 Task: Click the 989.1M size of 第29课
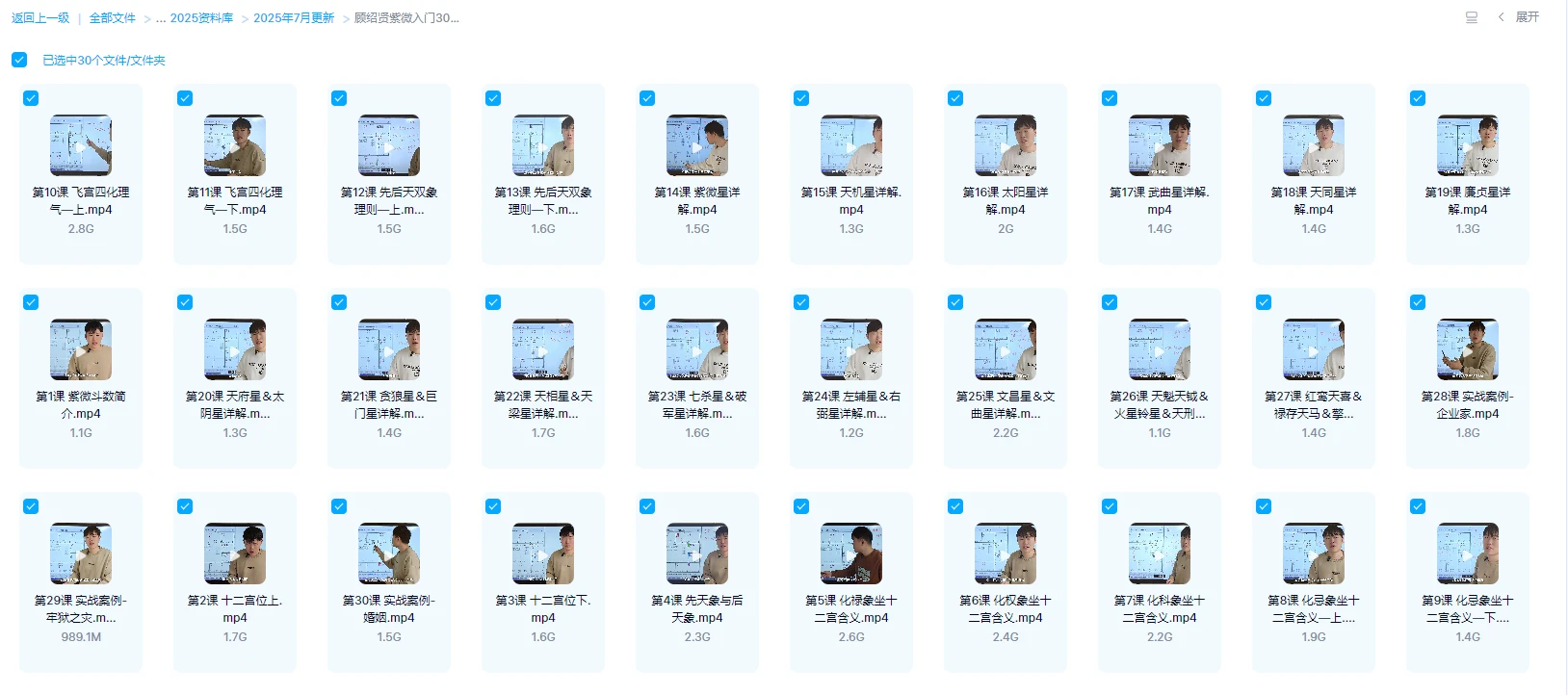[81, 637]
